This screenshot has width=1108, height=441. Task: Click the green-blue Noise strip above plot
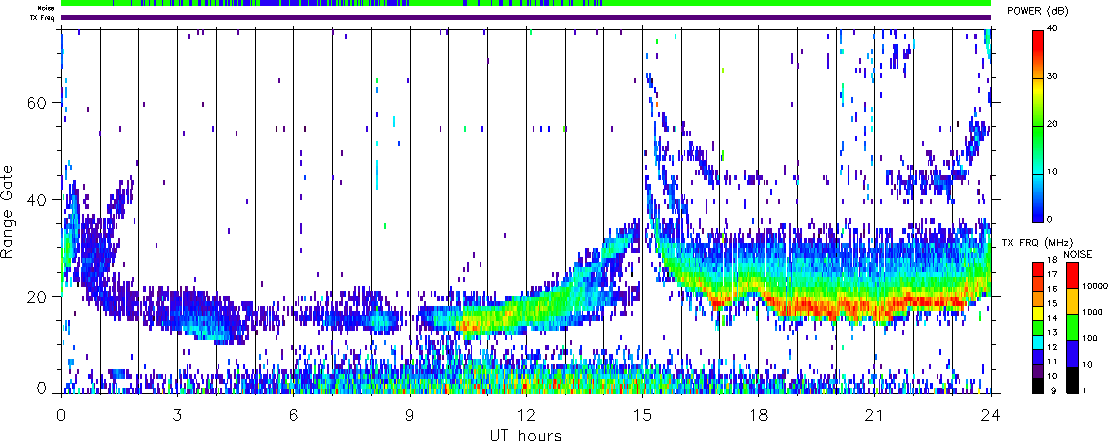pos(526,4)
